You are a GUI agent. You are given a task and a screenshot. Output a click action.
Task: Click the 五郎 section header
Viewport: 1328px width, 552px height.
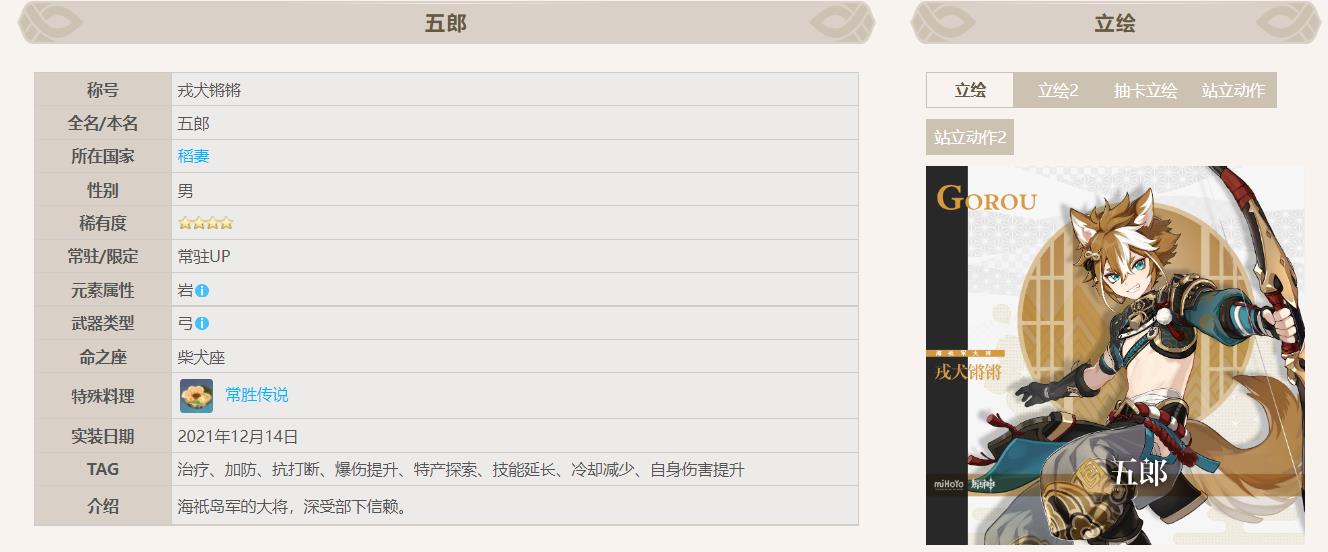pyautogui.click(x=446, y=23)
